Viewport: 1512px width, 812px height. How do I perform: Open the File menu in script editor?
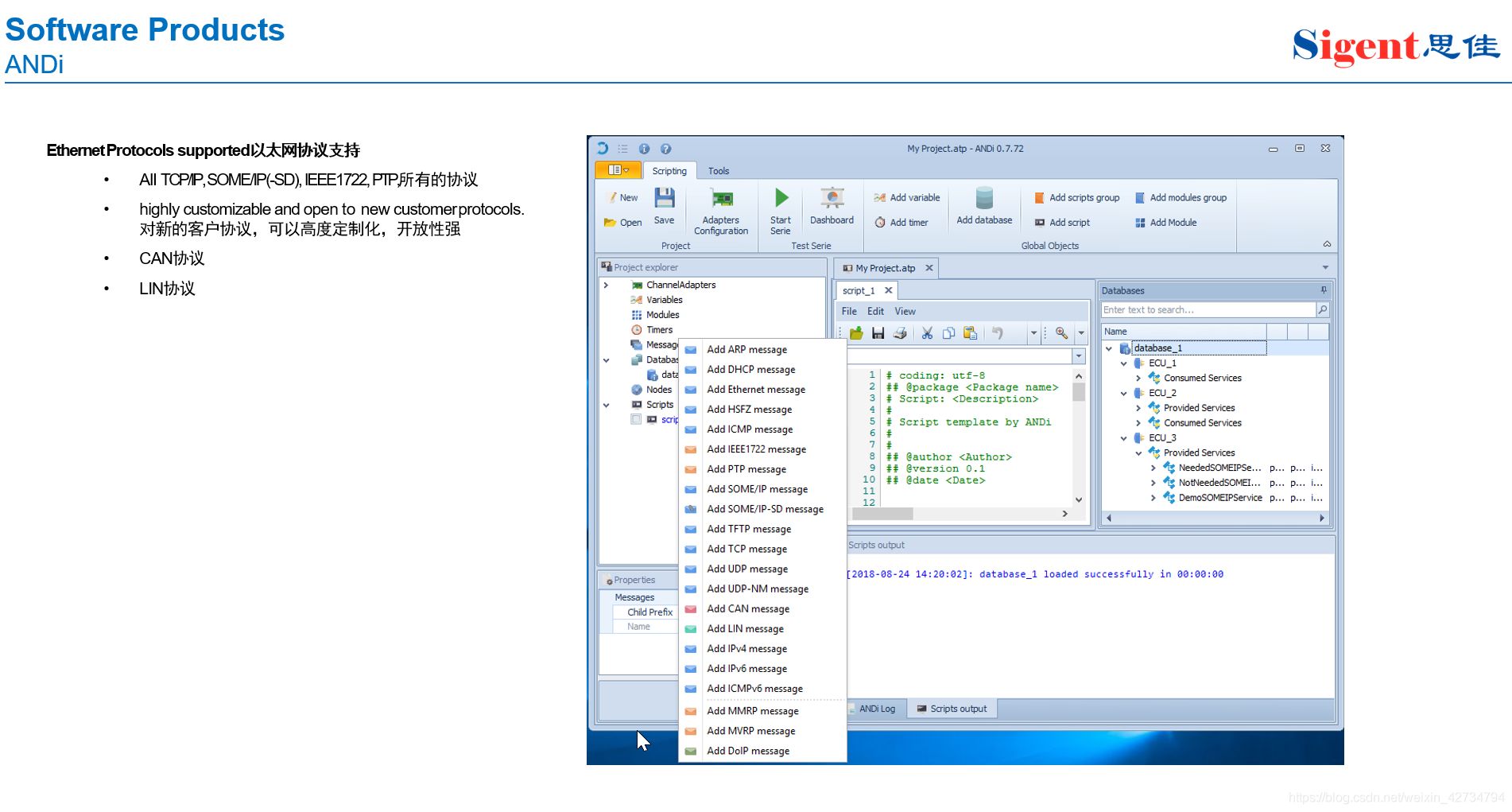coord(849,312)
